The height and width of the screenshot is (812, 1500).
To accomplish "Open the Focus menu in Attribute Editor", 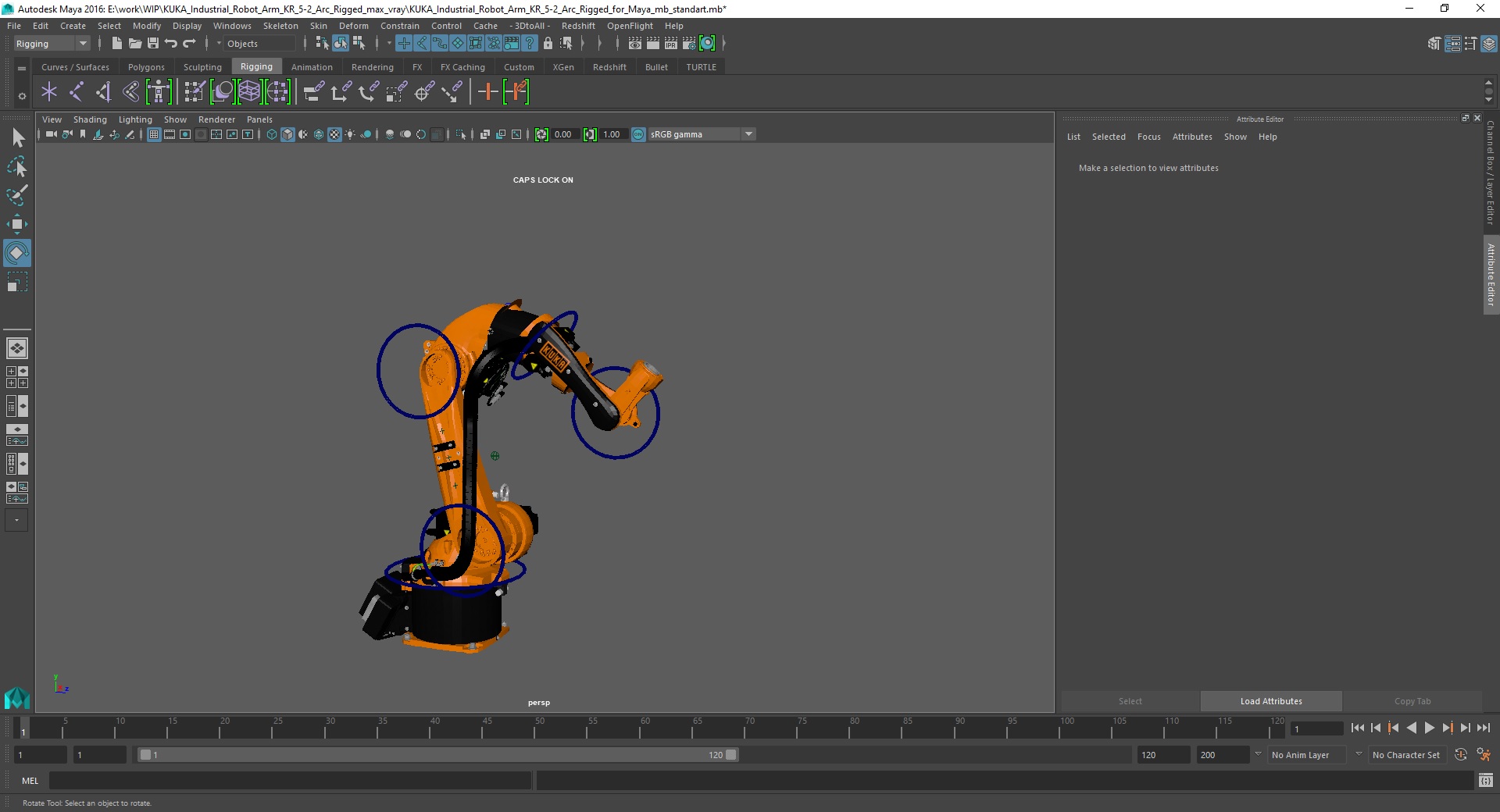I will tap(1148, 137).
